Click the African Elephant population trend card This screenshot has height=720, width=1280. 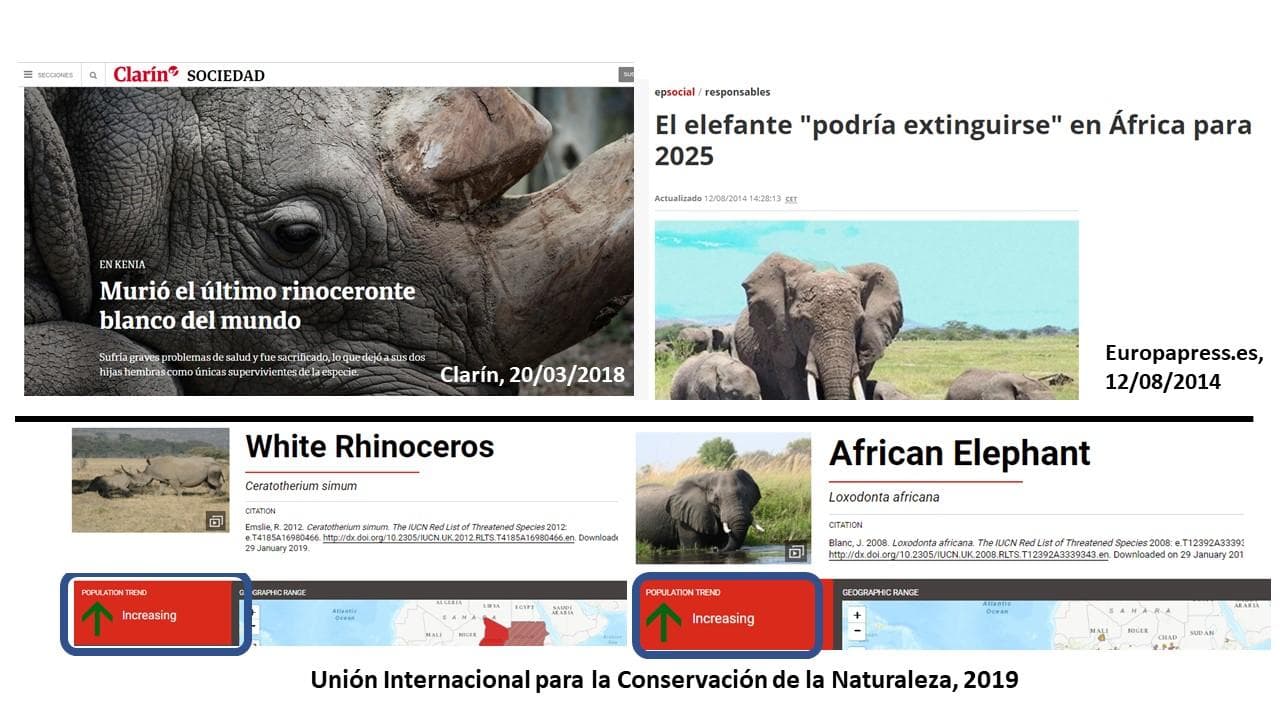[726, 614]
